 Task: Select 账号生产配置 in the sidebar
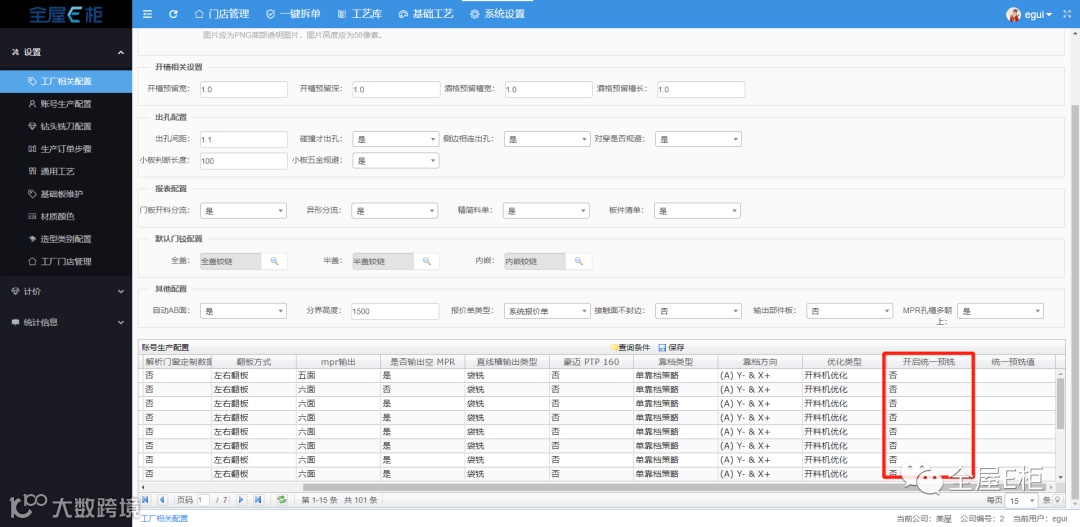pos(66,104)
